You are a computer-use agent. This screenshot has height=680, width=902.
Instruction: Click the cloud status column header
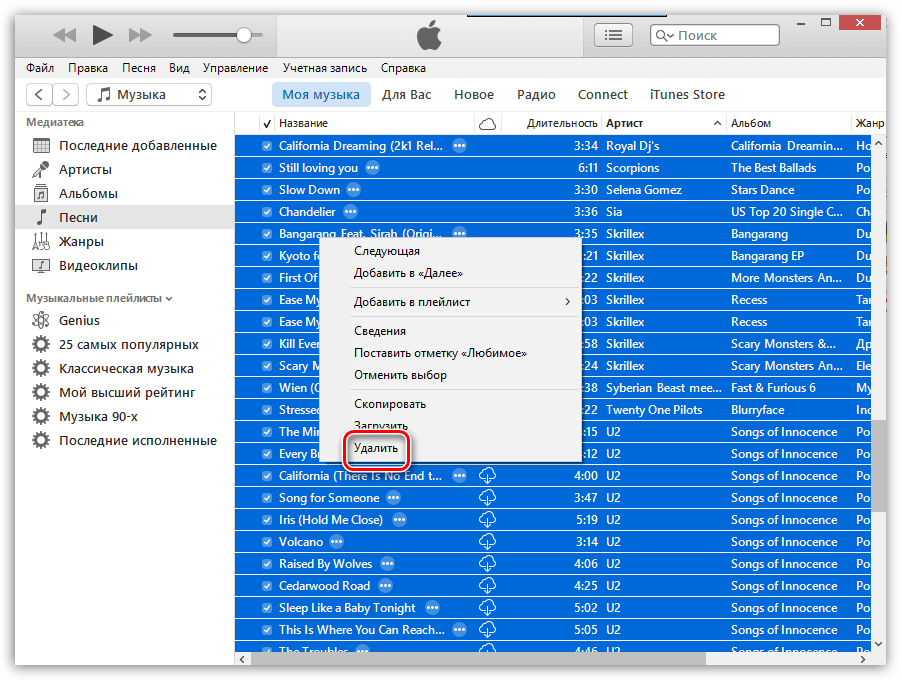tap(487, 123)
